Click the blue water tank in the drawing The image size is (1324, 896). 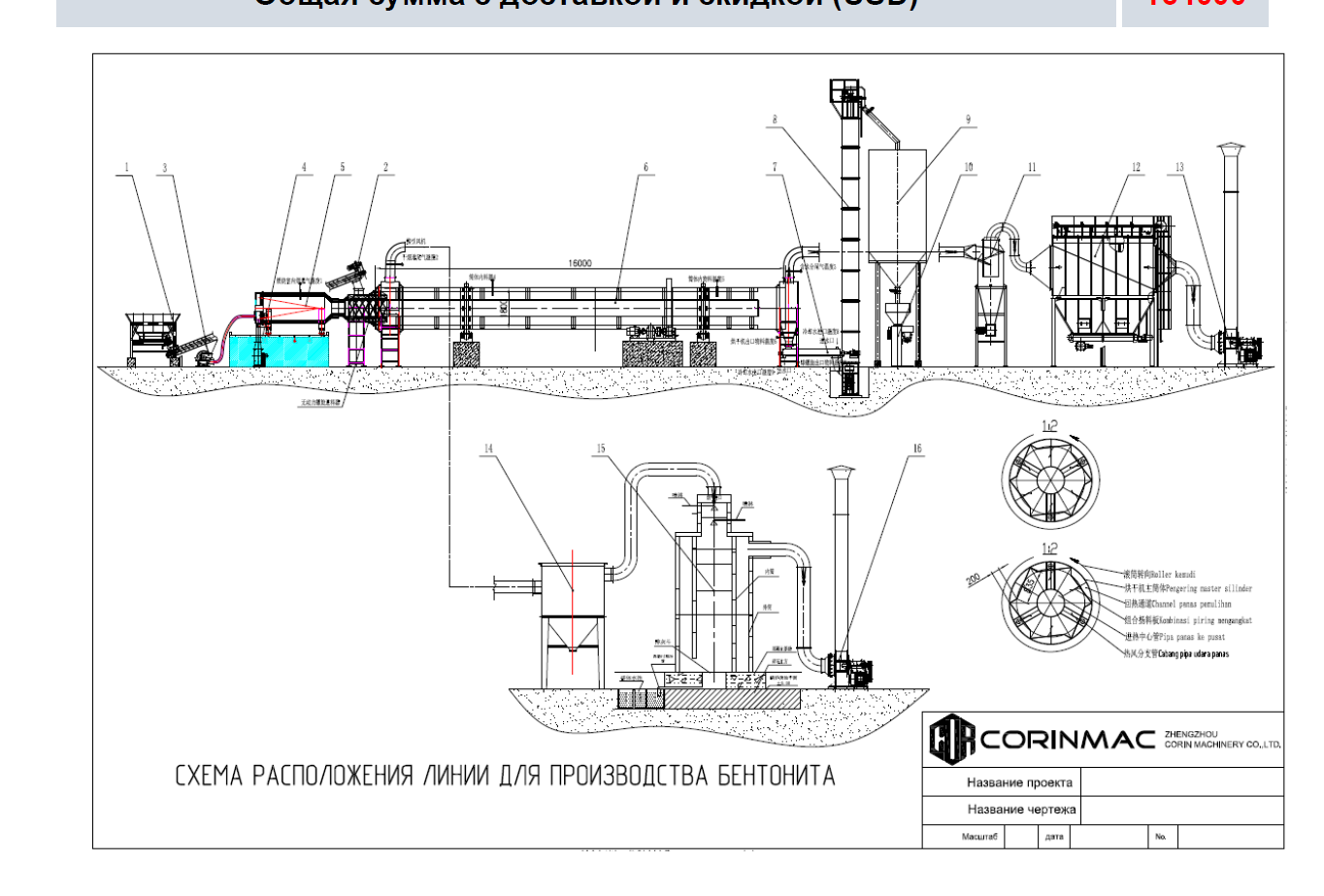click(x=279, y=349)
